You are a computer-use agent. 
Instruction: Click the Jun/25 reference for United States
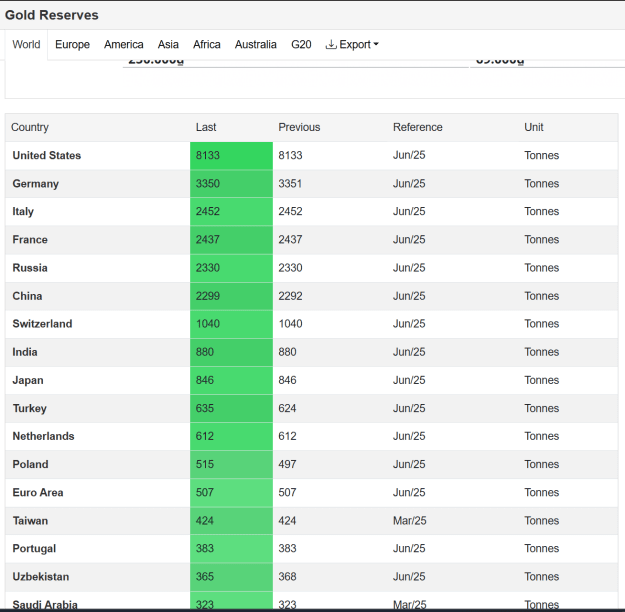409,155
